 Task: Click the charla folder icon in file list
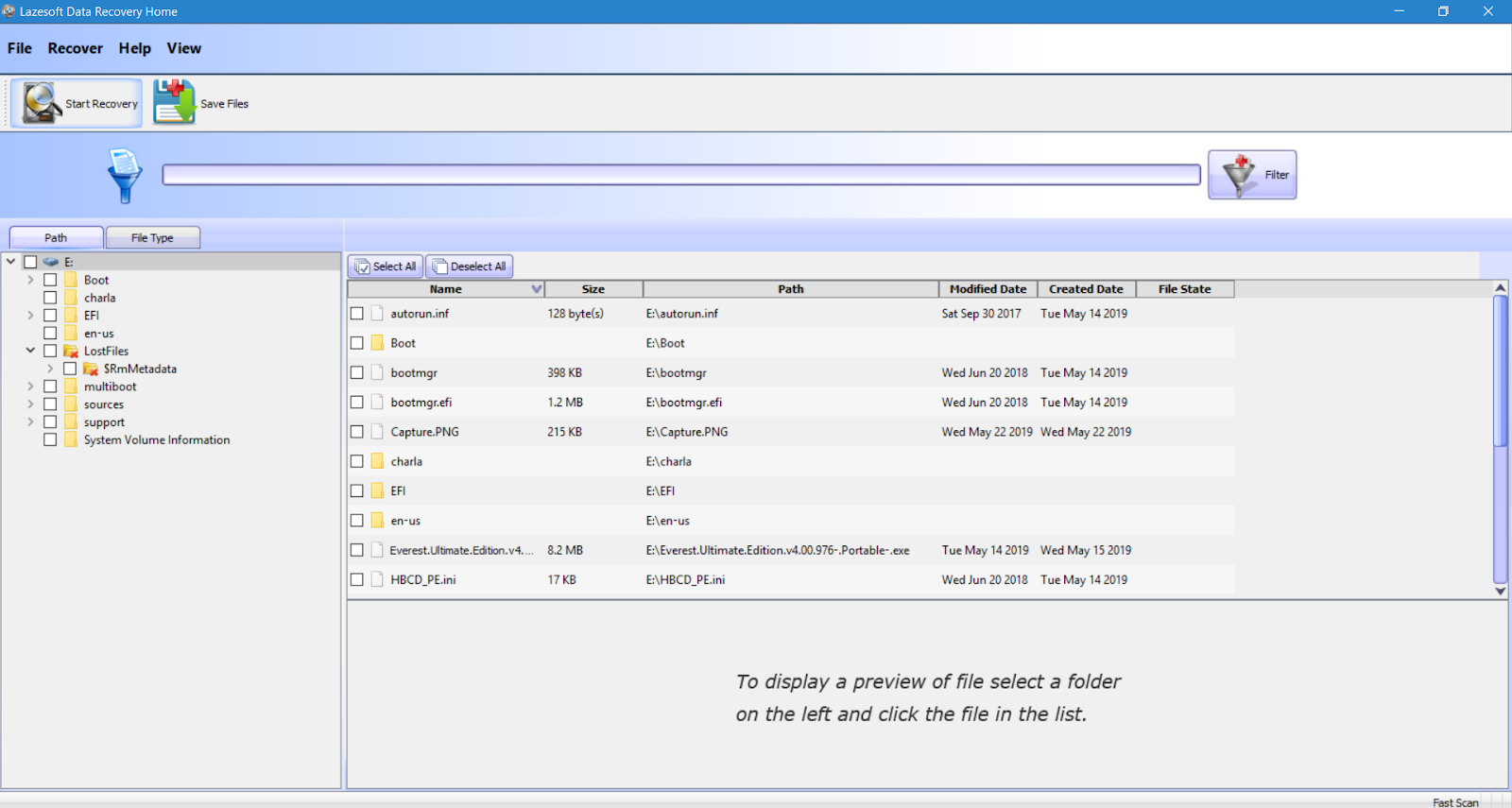[x=377, y=461]
